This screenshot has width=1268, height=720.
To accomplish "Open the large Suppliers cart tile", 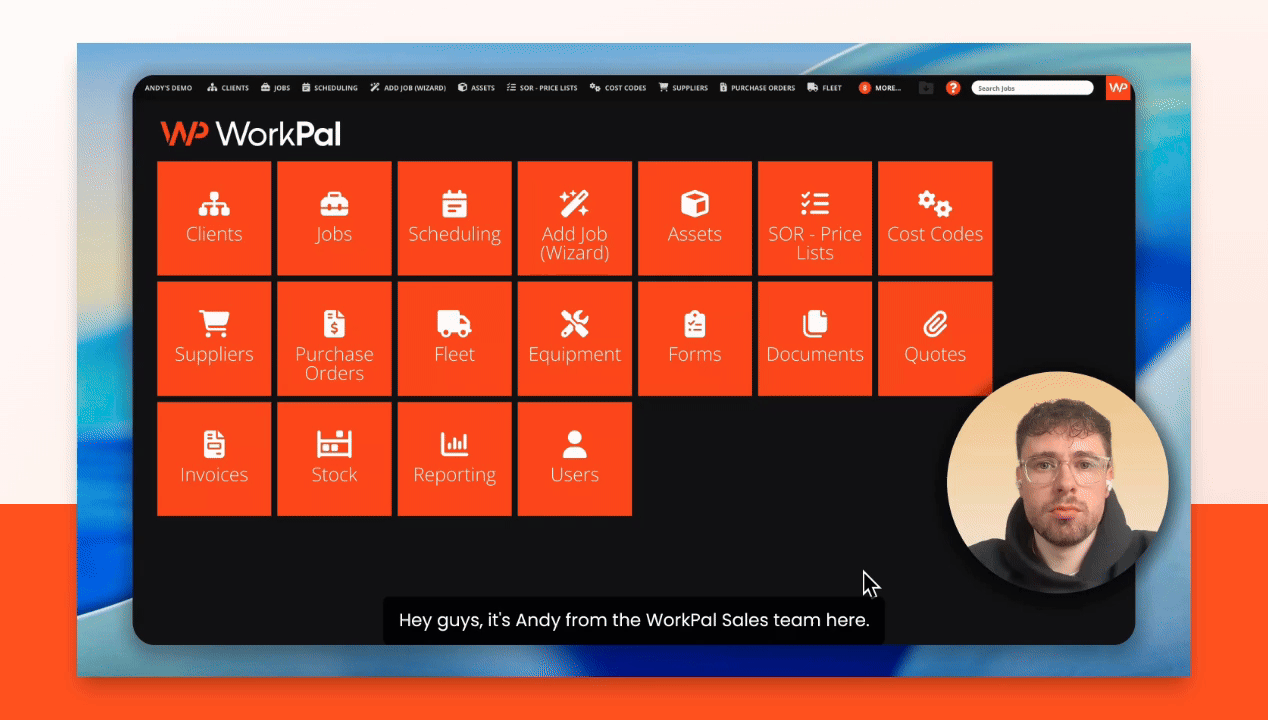I will pos(214,338).
